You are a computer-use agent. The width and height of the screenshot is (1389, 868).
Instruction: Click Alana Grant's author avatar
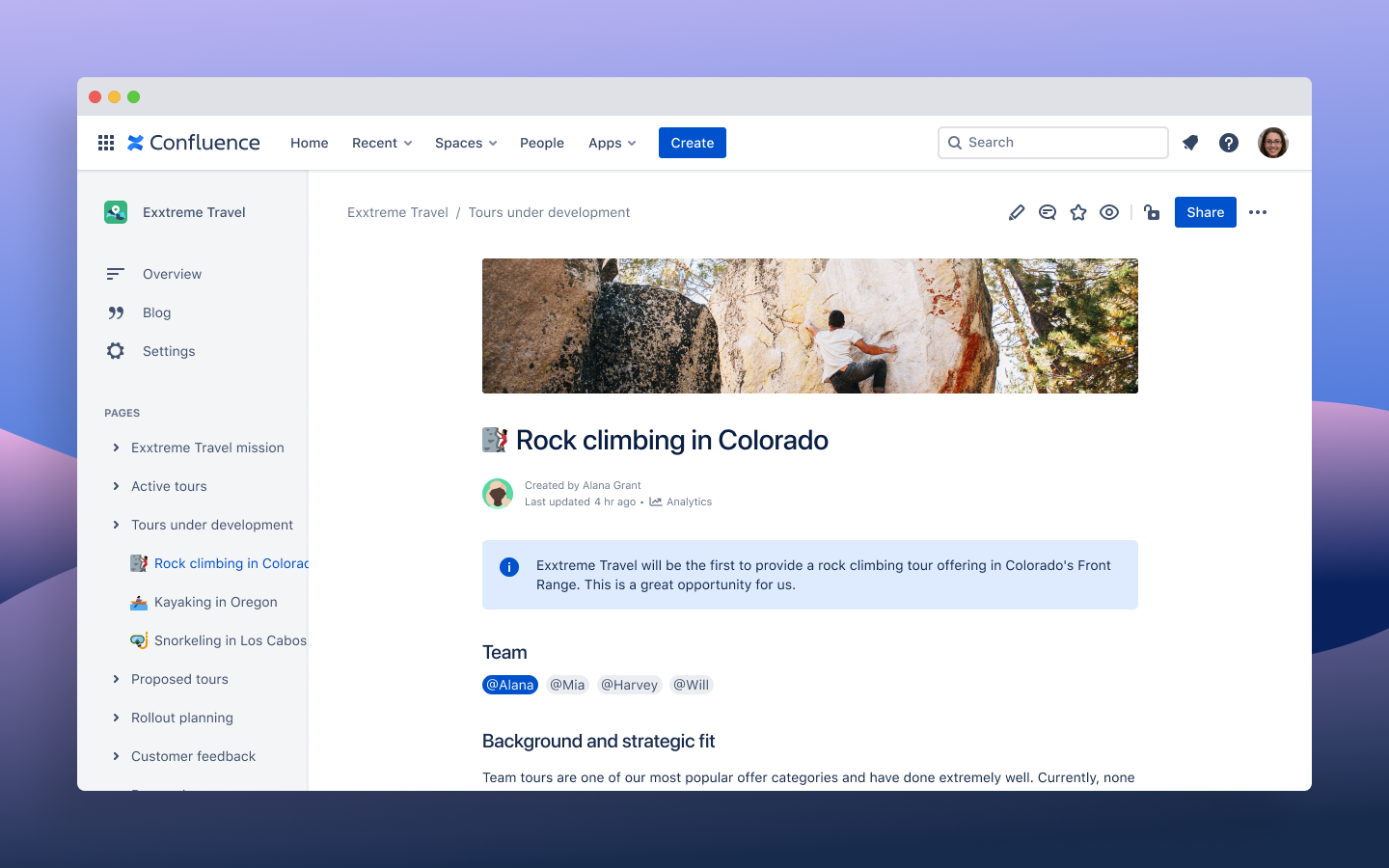[498, 494]
